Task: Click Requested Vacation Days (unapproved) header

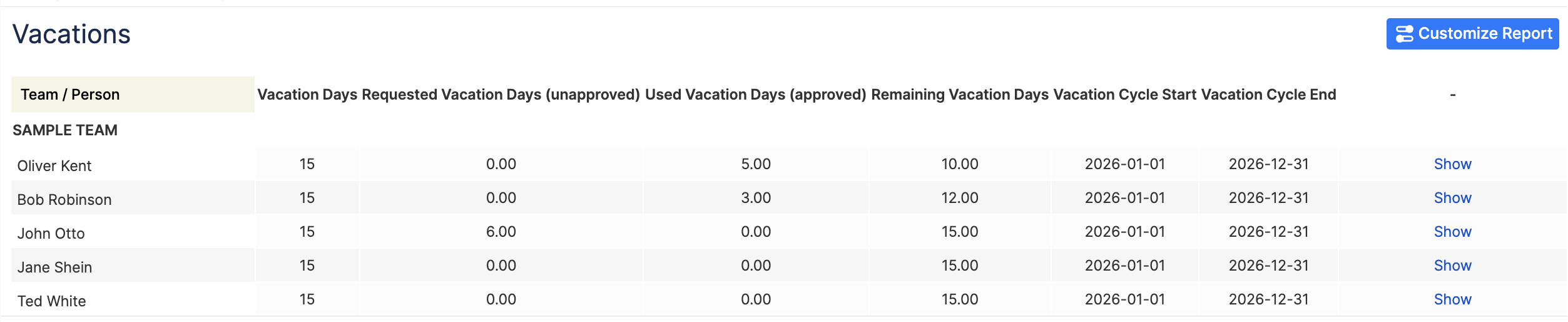Action: [x=501, y=95]
